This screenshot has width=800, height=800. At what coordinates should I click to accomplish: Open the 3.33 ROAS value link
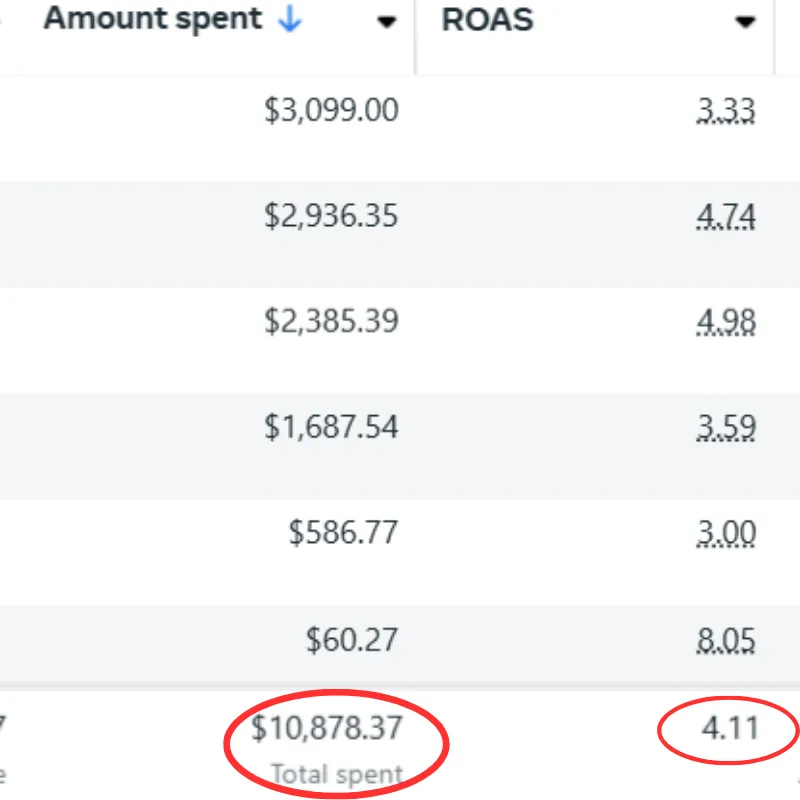[726, 110]
